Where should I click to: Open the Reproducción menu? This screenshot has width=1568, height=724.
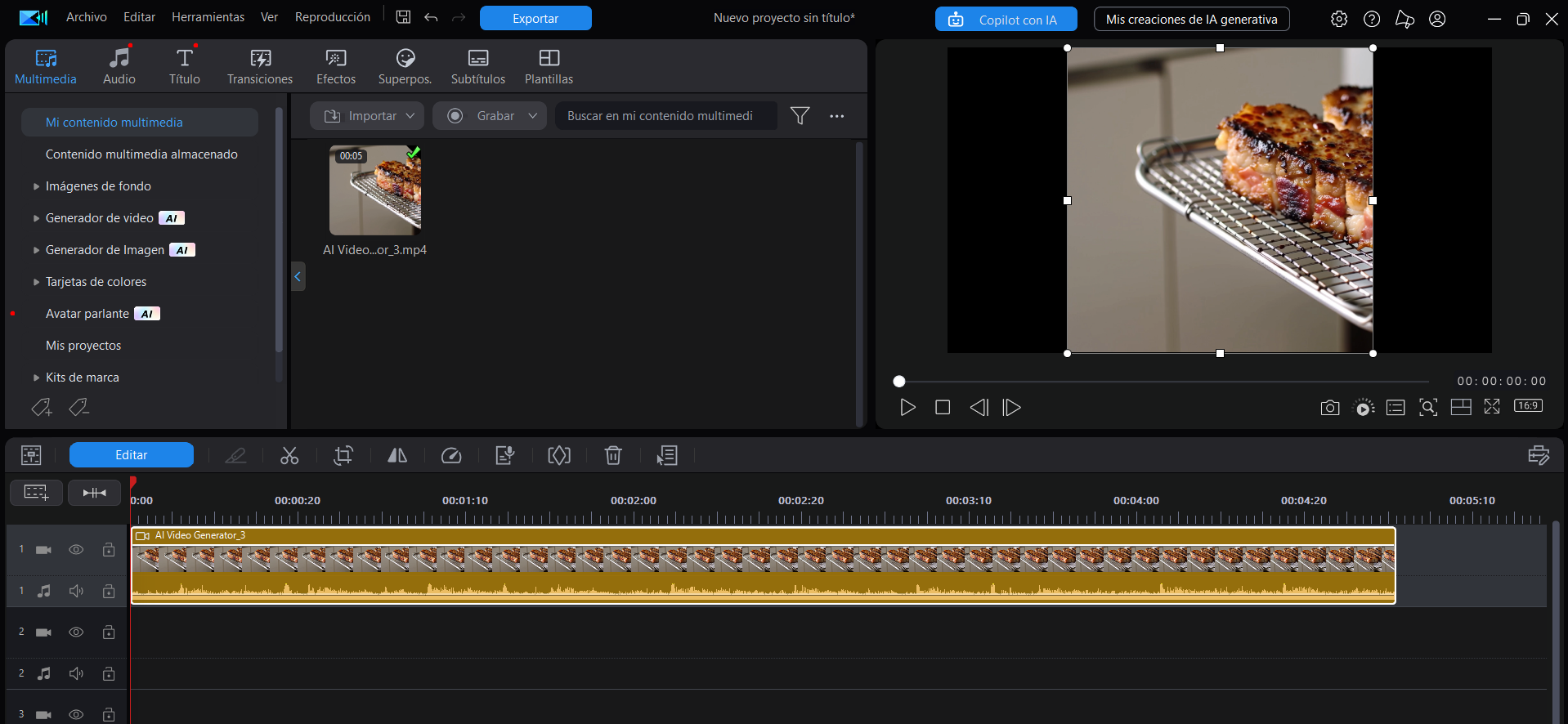pos(333,17)
